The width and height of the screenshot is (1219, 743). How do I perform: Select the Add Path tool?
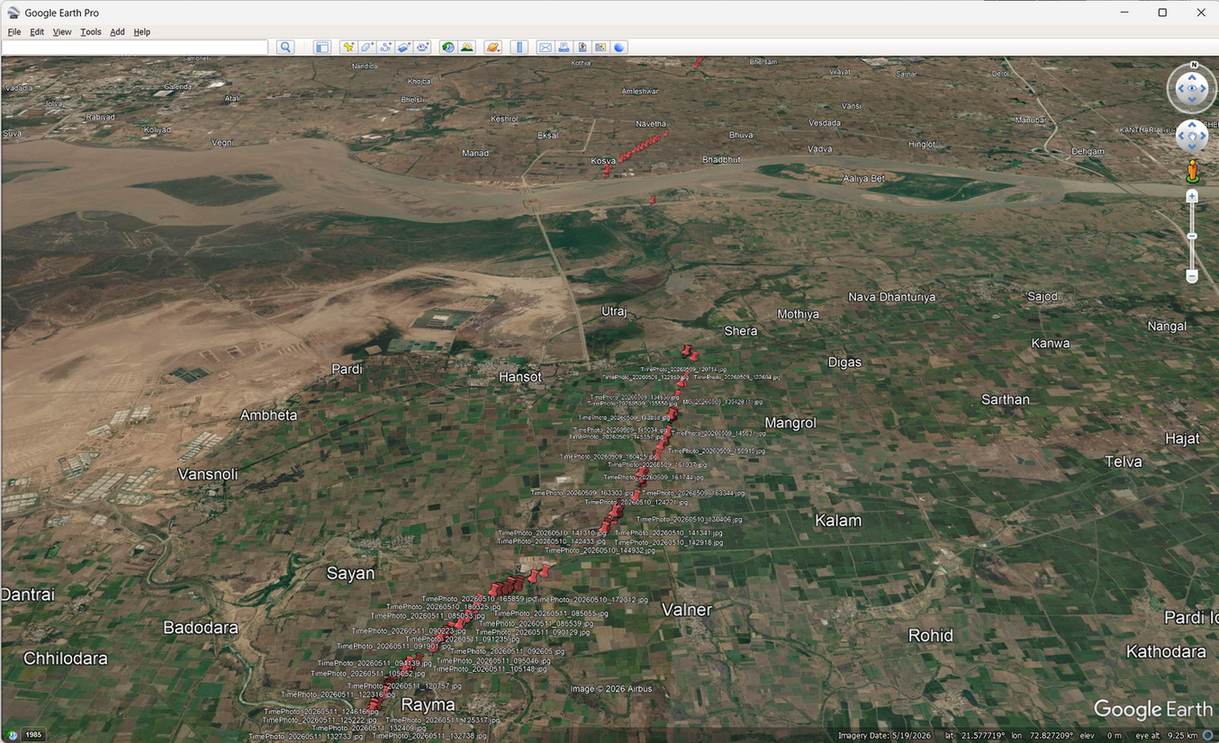tap(386, 47)
